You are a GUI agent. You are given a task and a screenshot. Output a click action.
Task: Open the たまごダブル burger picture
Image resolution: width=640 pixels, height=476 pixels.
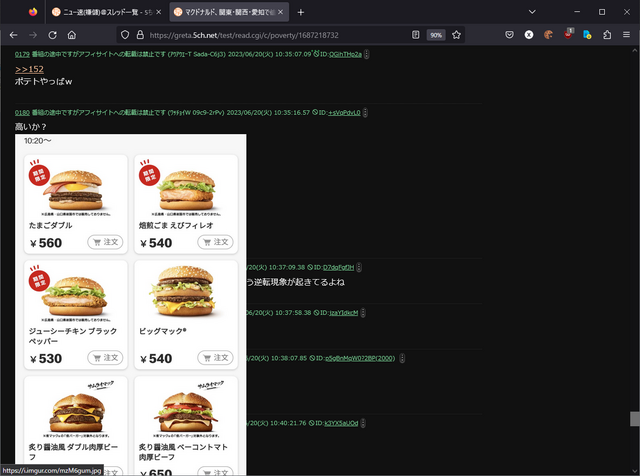coord(73,190)
